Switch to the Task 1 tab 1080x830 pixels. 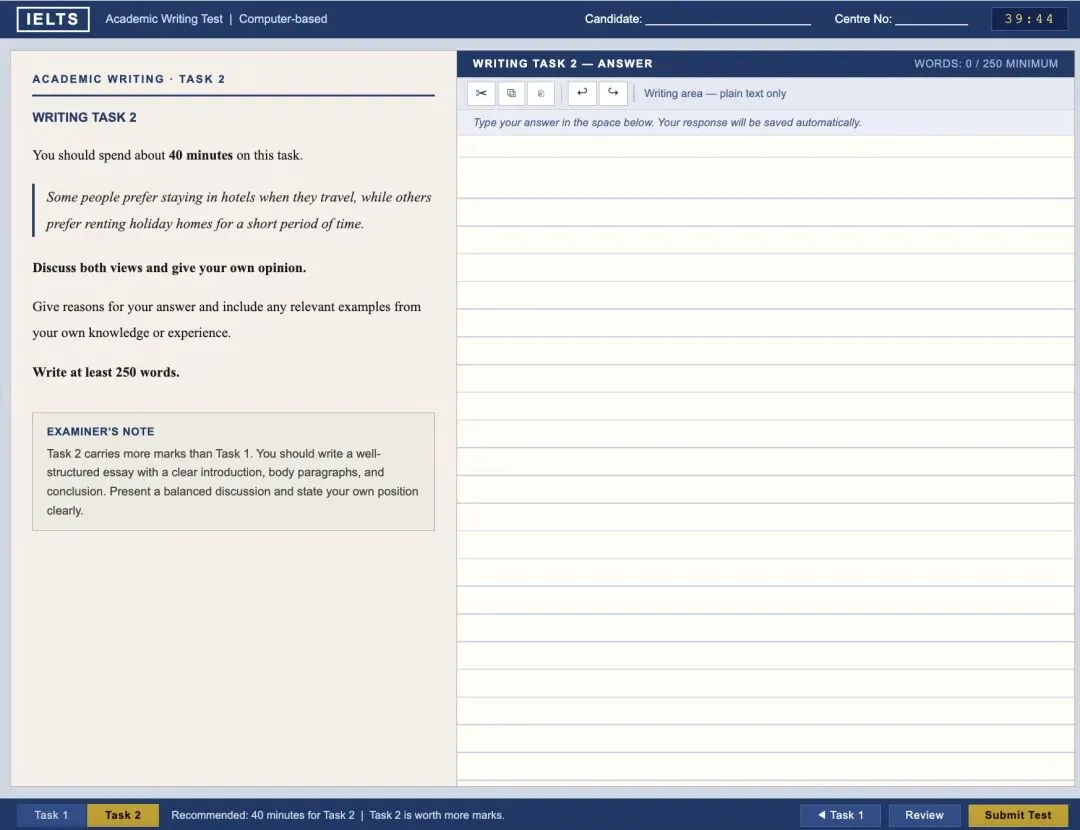click(52, 815)
